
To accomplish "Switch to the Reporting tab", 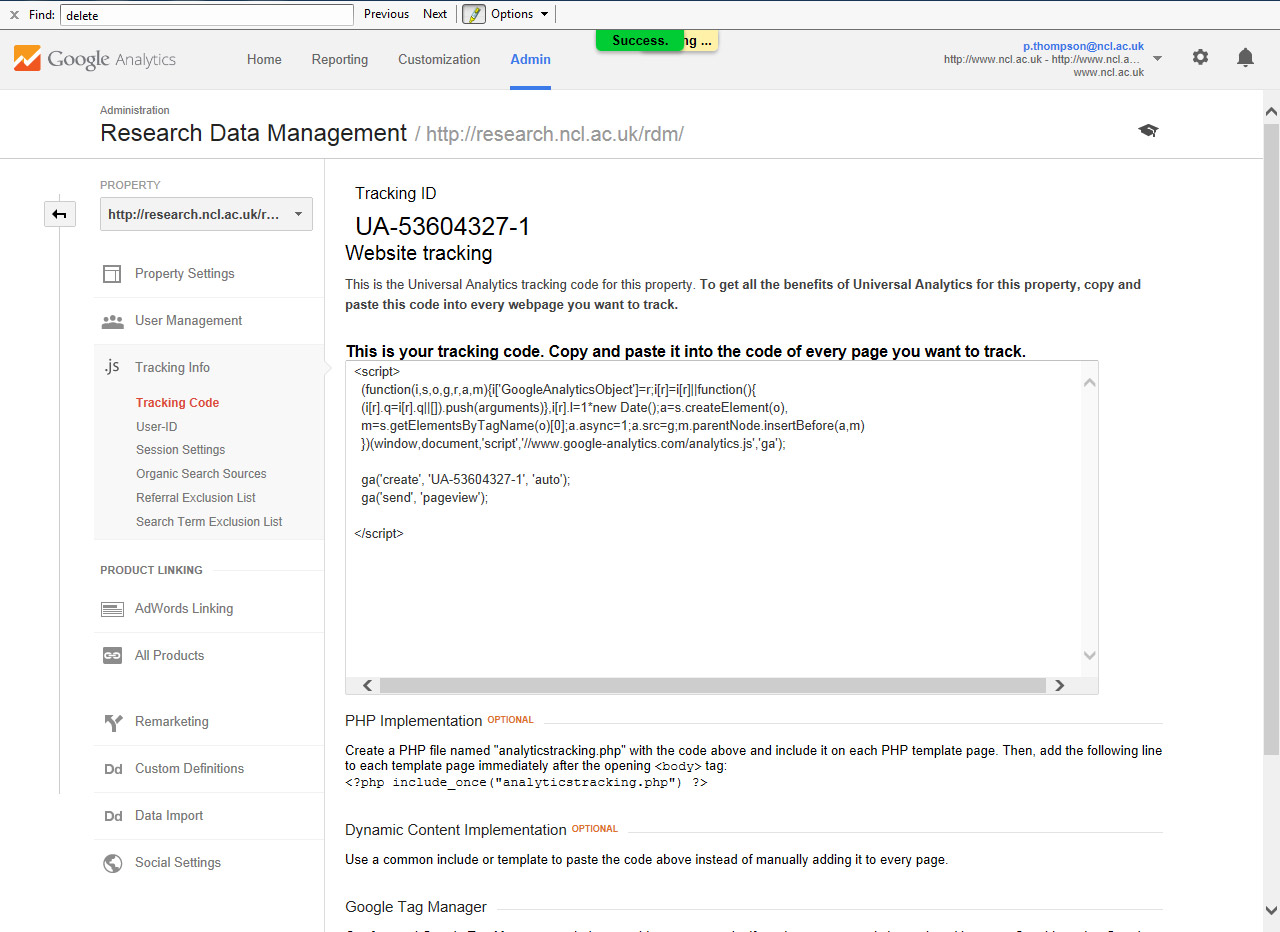I will 340,60.
